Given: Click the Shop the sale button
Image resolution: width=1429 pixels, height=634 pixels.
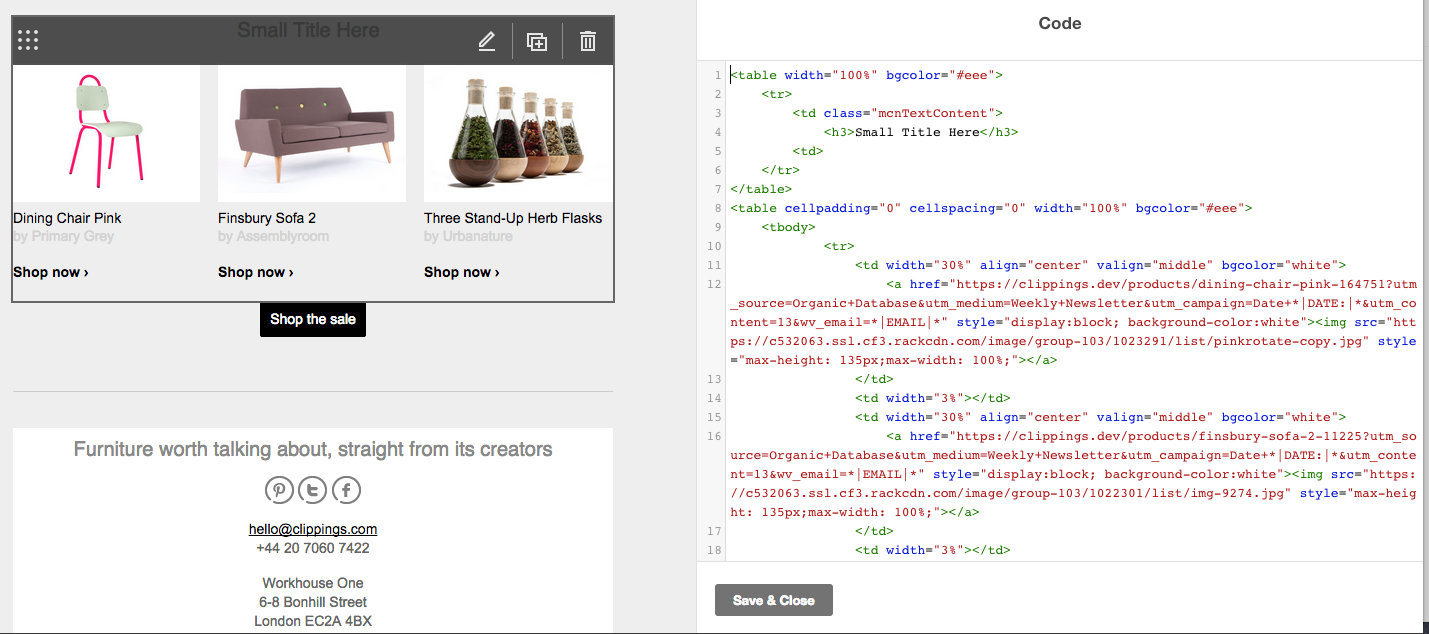Looking at the screenshot, I should (x=313, y=319).
